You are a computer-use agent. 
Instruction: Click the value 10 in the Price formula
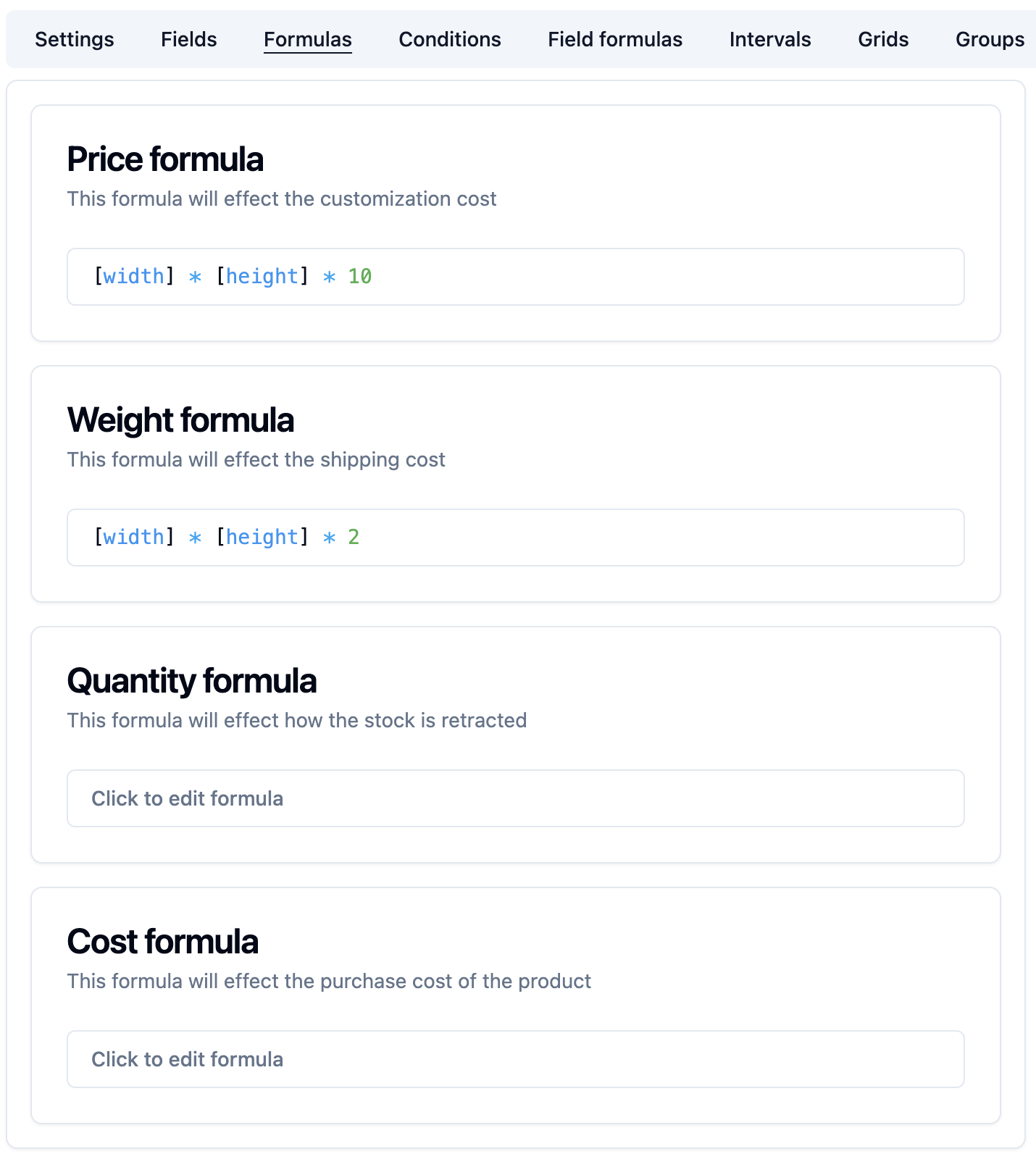pos(361,276)
